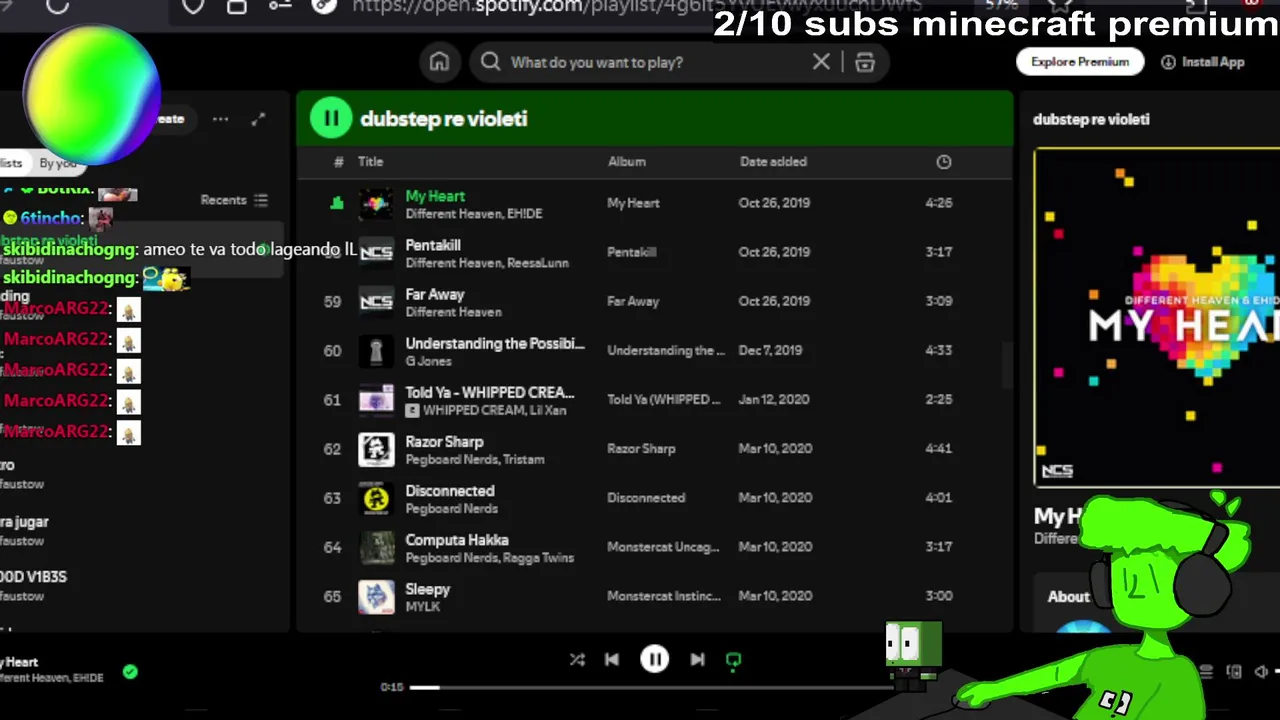Open artist MYLK link
This screenshot has height=720, width=1280.
[x=422, y=607]
